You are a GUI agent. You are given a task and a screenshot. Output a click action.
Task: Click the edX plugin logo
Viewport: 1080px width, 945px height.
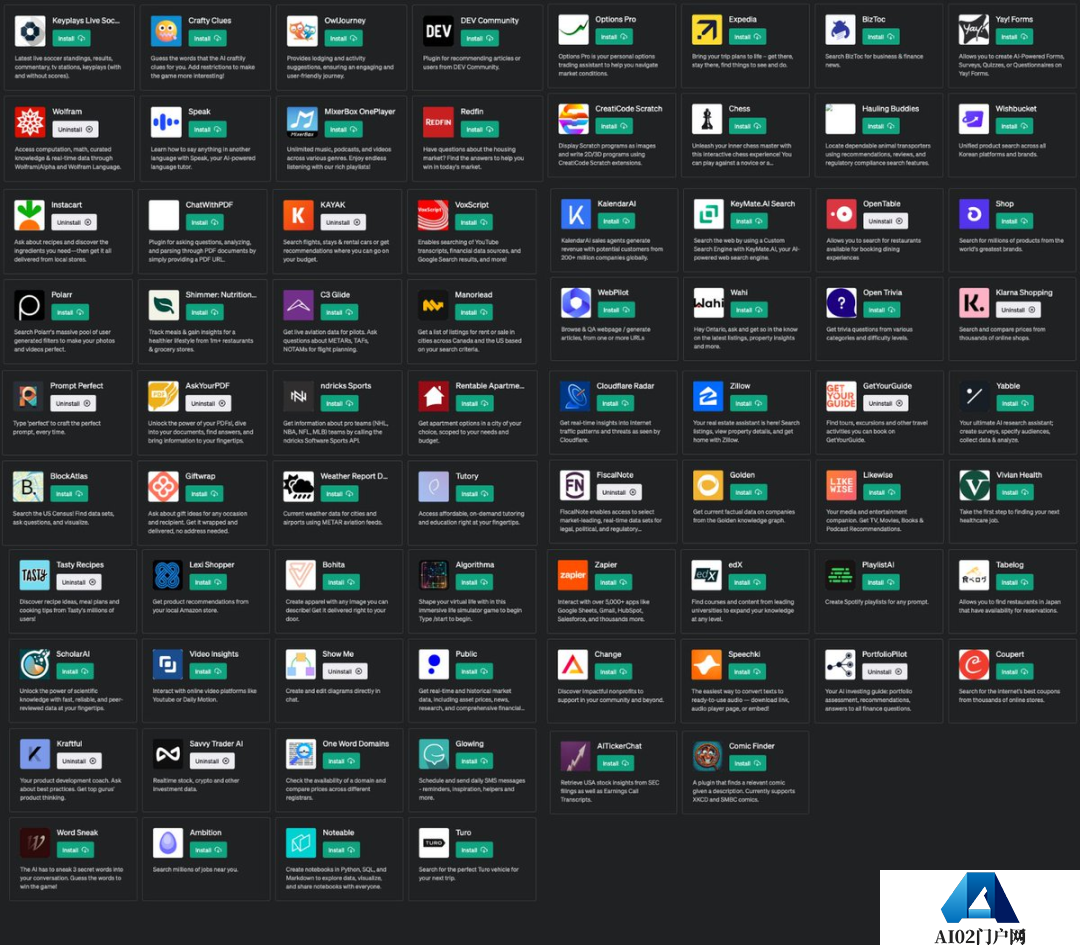707,575
